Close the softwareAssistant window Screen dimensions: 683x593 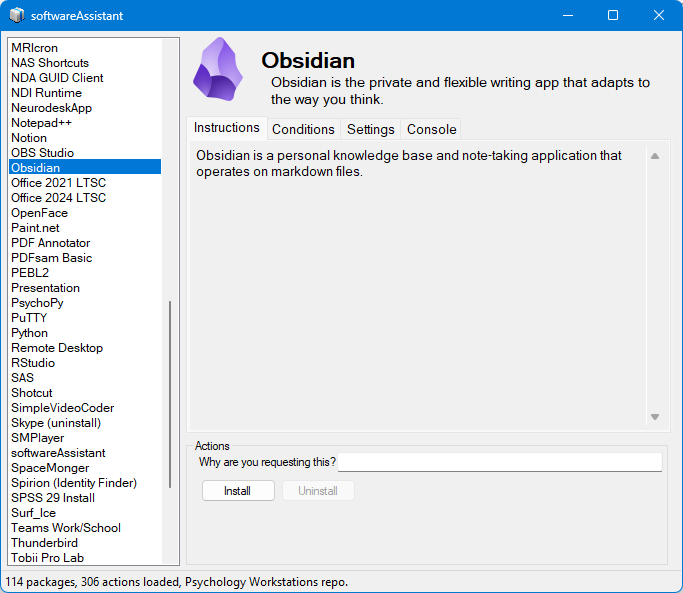(659, 15)
